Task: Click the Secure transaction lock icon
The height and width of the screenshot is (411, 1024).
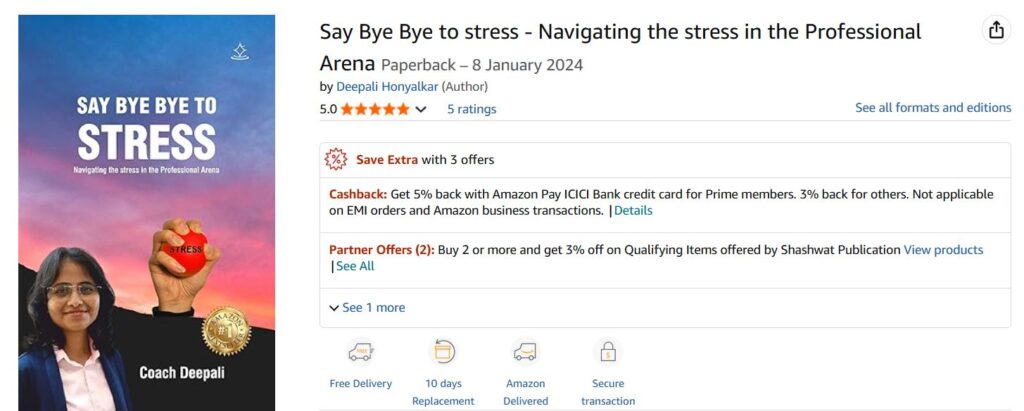Action: coord(607,352)
